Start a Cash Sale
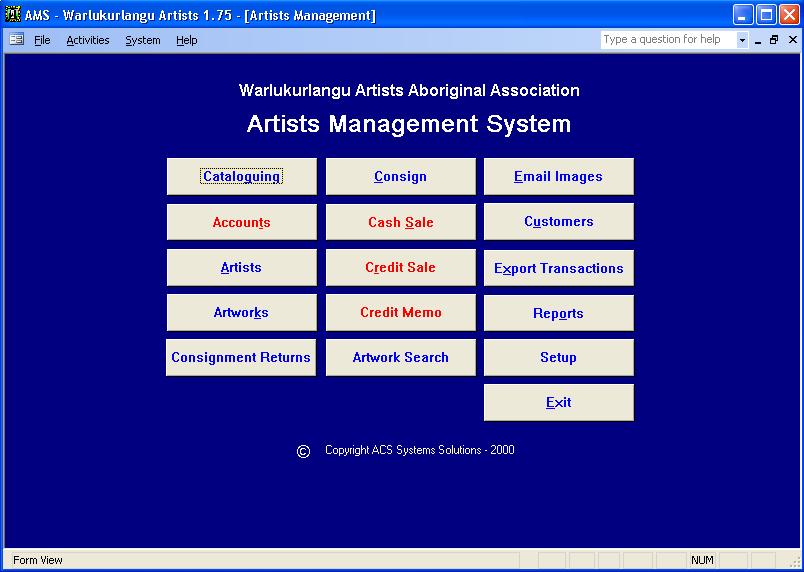This screenshot has height=572, width=804. (x=400, y=222)
